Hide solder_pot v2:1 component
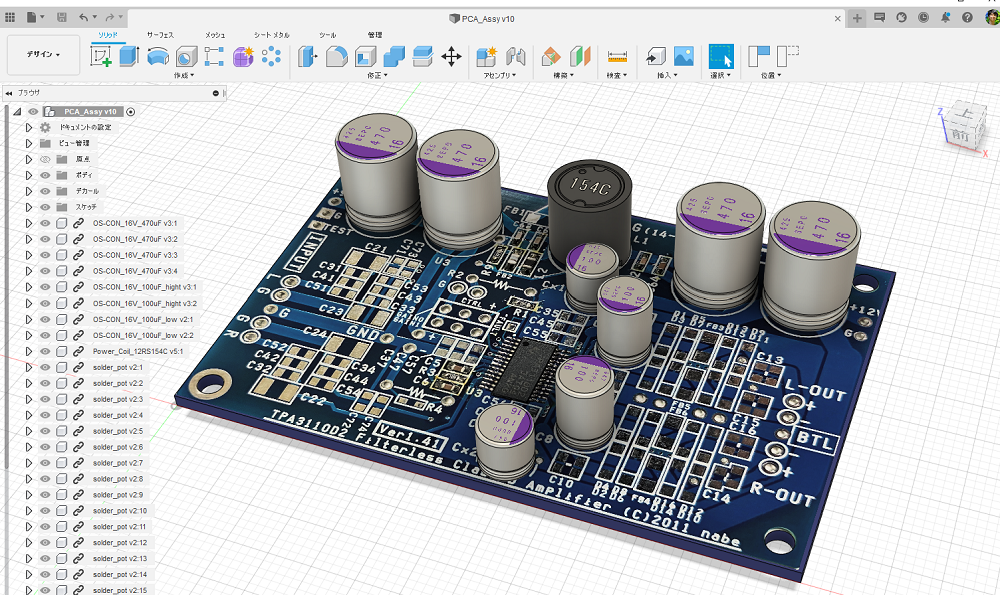The image size is (1000, 595). pyautogui.click(x=45, y=367)
